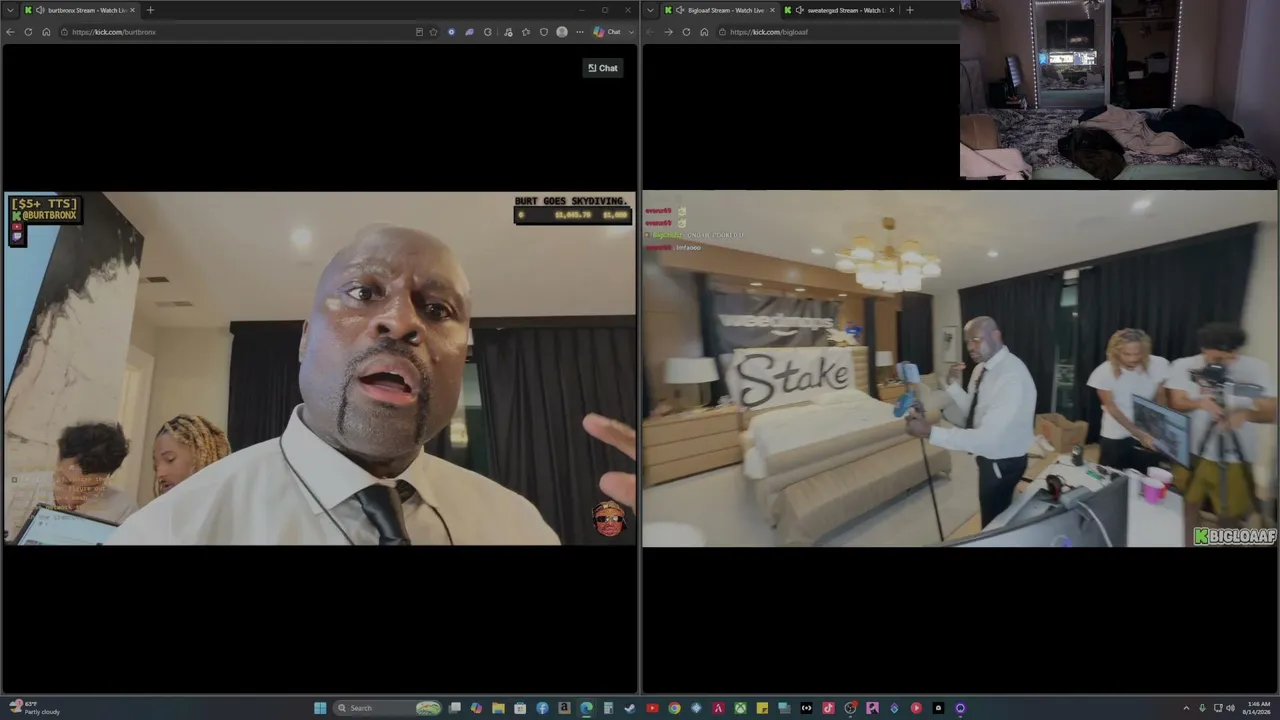Open the weather widget showing Partly cloudy
The height and width of the screenshot is (720, 1280).
pos(36,708)
